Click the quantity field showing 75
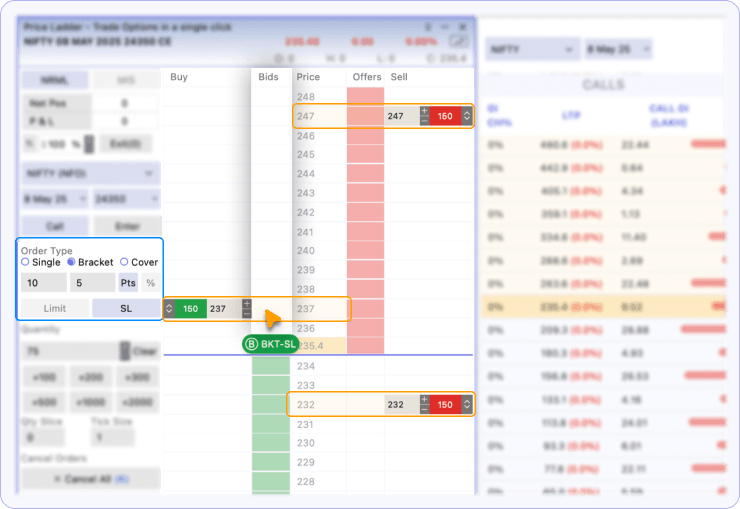The image size is (740, 509). [71, 351]
